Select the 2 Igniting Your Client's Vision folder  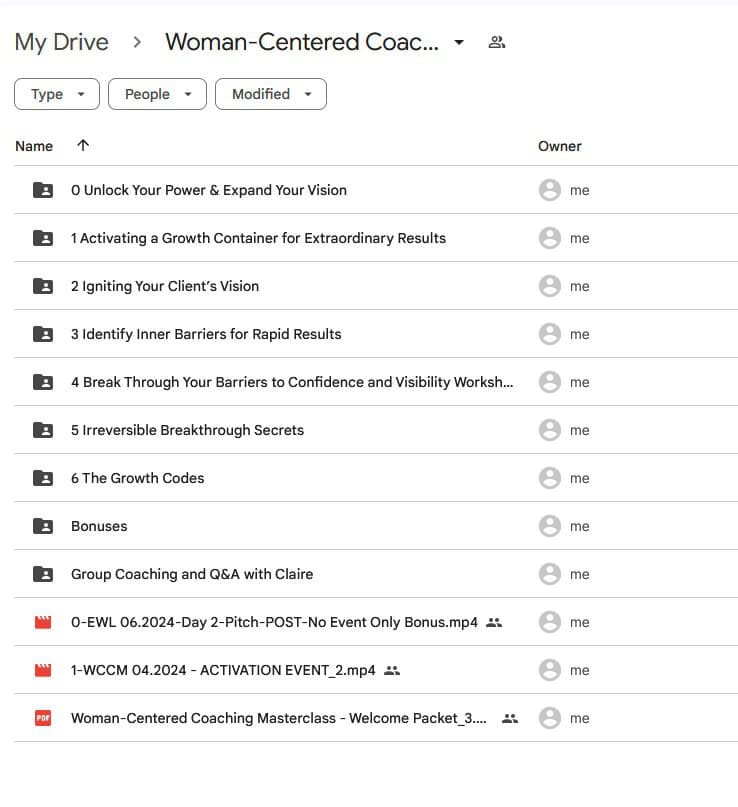[x=165, y=286]
